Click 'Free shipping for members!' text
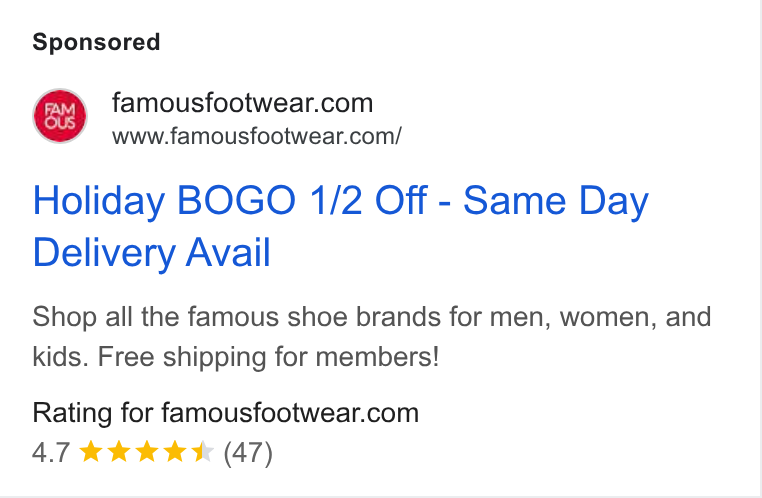This screenshot has height=498, width=762. 268,357
